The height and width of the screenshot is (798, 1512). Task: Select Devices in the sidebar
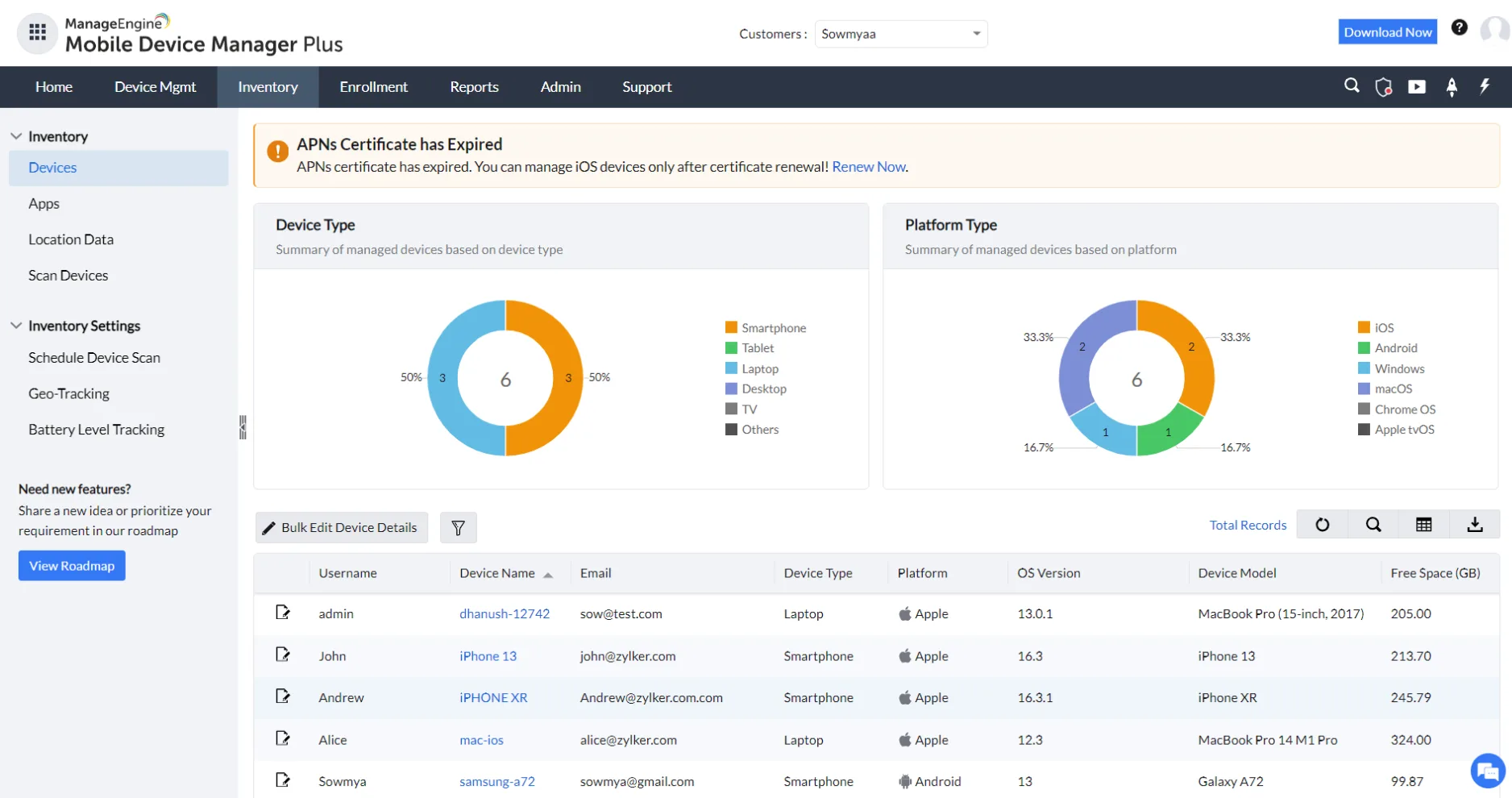click(118, 168)
